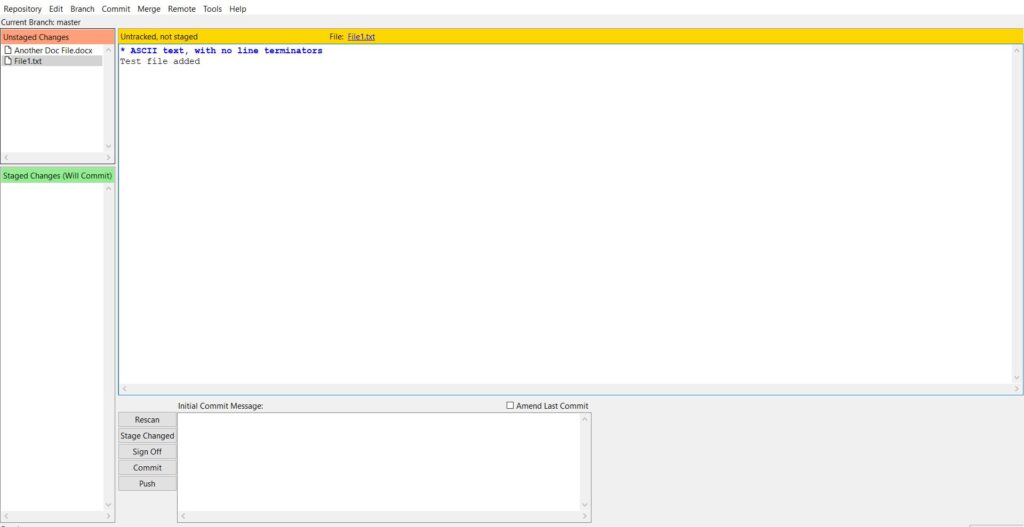This screenshot has width=1024, height=527.
Task: Click the staged list scrollbar up arrow
Action: pyautogui.click(x=108, y=189)
